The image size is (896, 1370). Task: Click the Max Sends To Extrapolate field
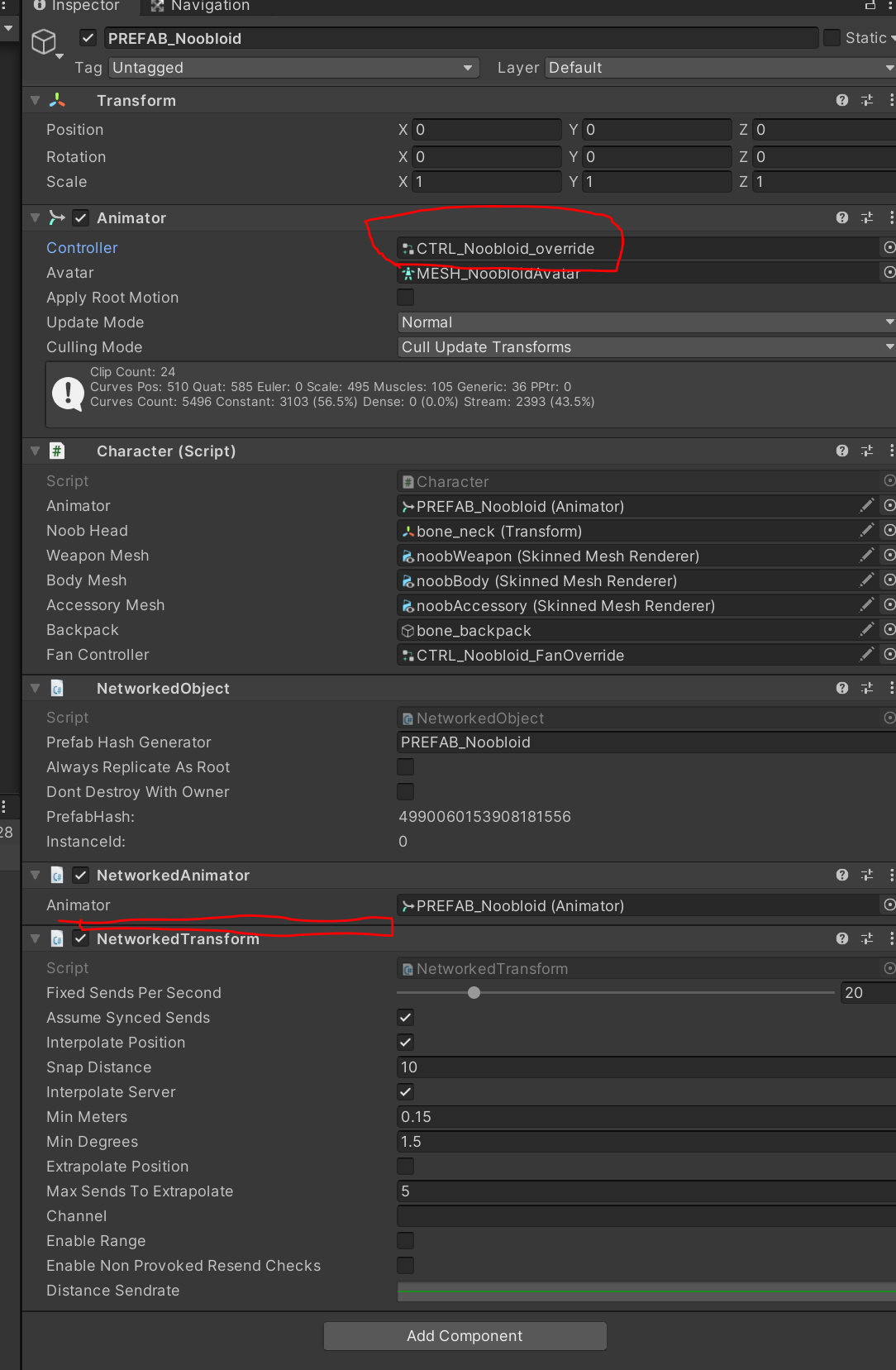(646, 1191)
